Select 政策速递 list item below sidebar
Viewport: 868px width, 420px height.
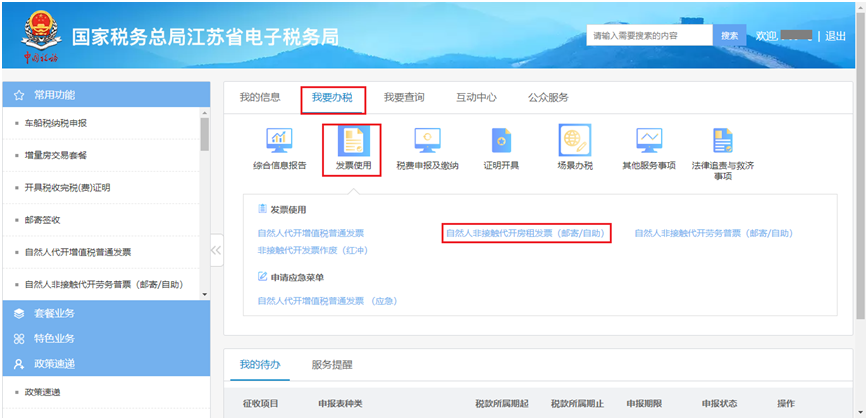[x=42, y=392]
